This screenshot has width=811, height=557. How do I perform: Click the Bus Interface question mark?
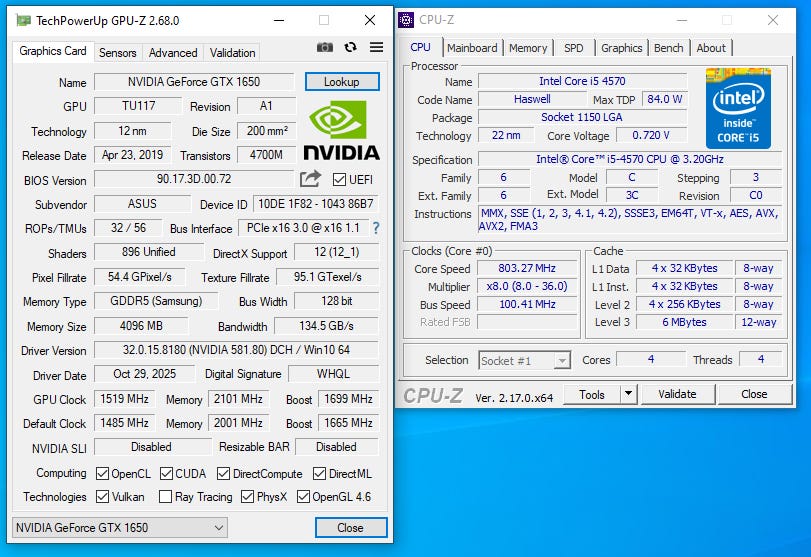[376, 228]
